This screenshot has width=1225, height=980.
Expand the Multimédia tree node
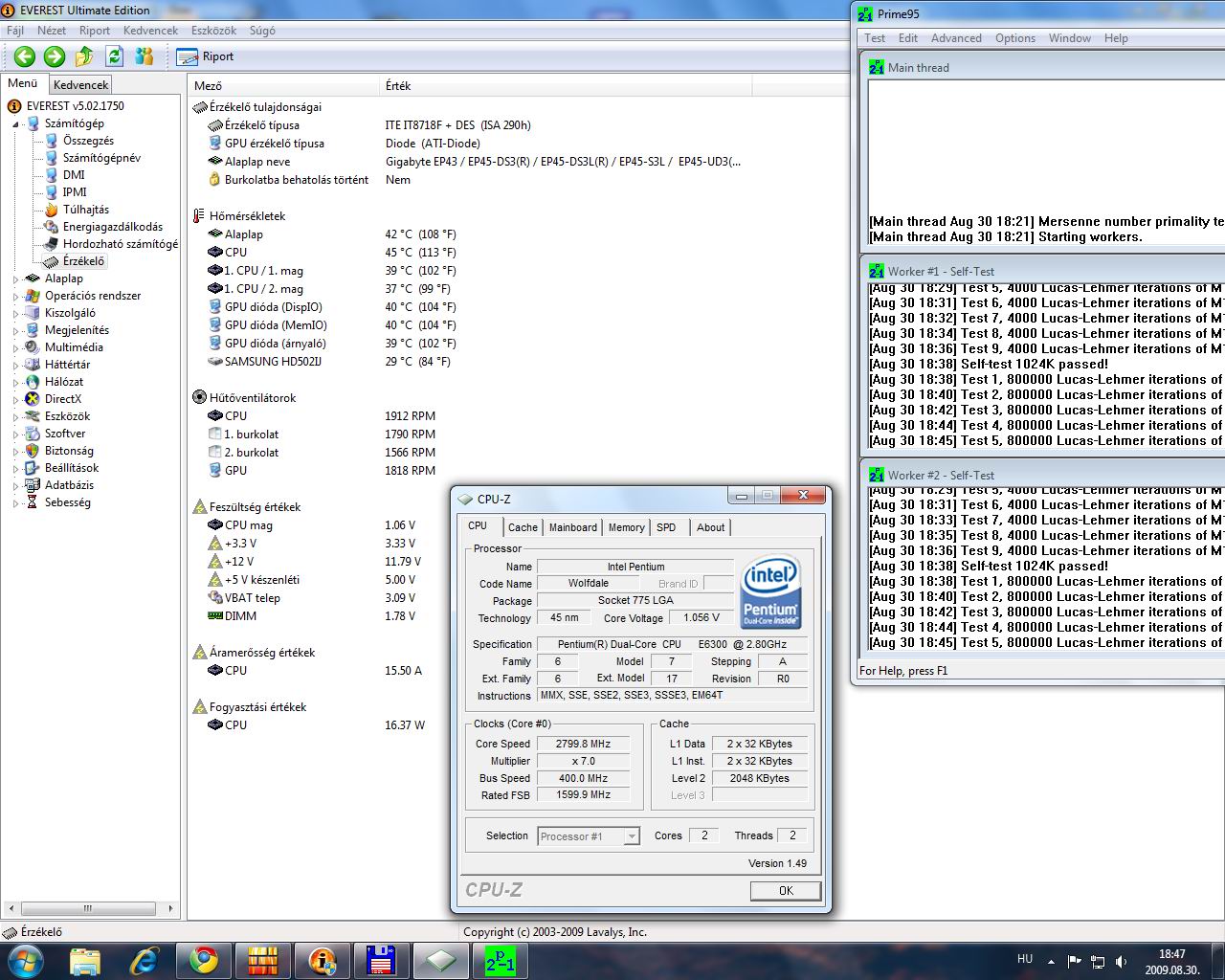pos(16,347)
